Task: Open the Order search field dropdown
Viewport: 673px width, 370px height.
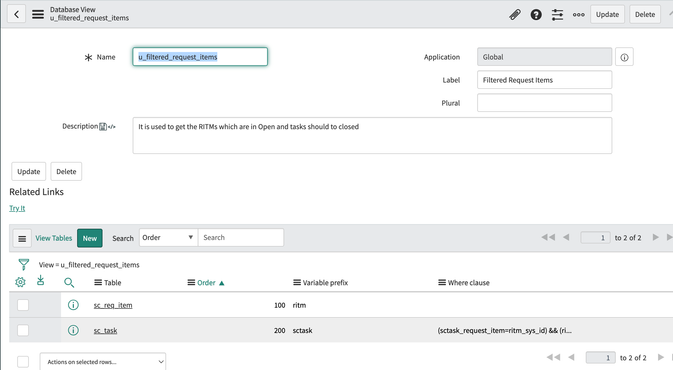Action: pos(168,237)
